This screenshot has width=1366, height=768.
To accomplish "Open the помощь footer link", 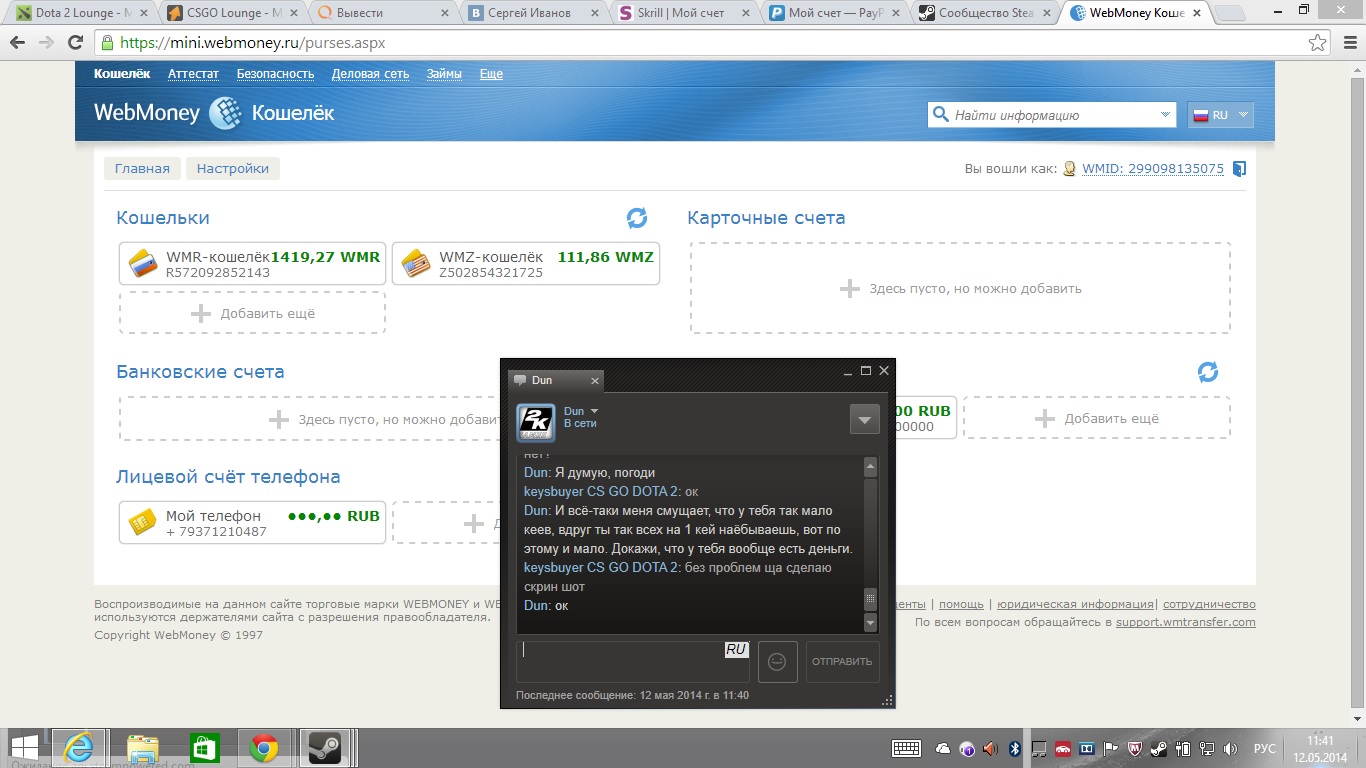I will [961, 604].
